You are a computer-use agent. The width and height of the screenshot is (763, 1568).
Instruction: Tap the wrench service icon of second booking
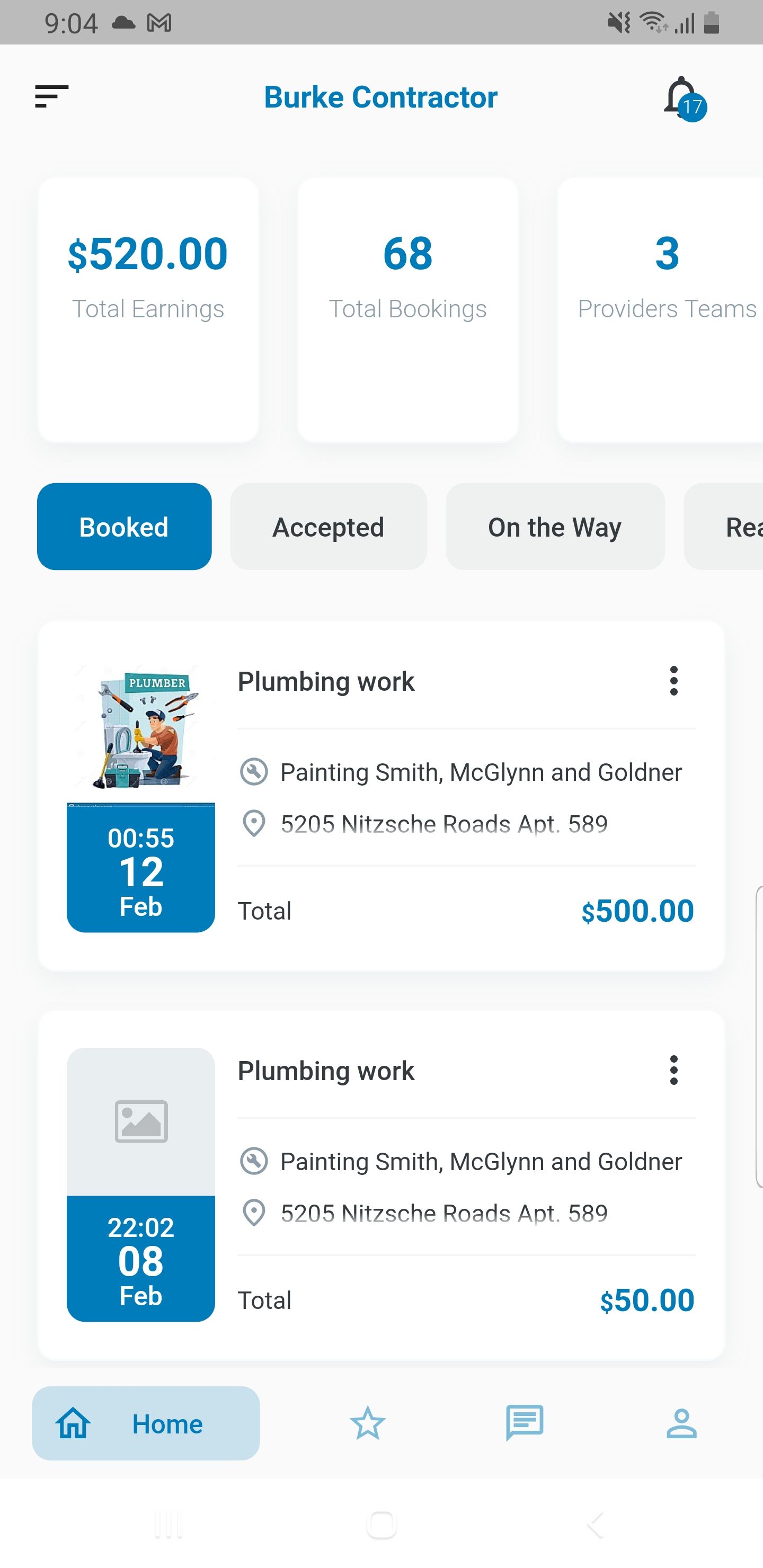click(253, 1161)
